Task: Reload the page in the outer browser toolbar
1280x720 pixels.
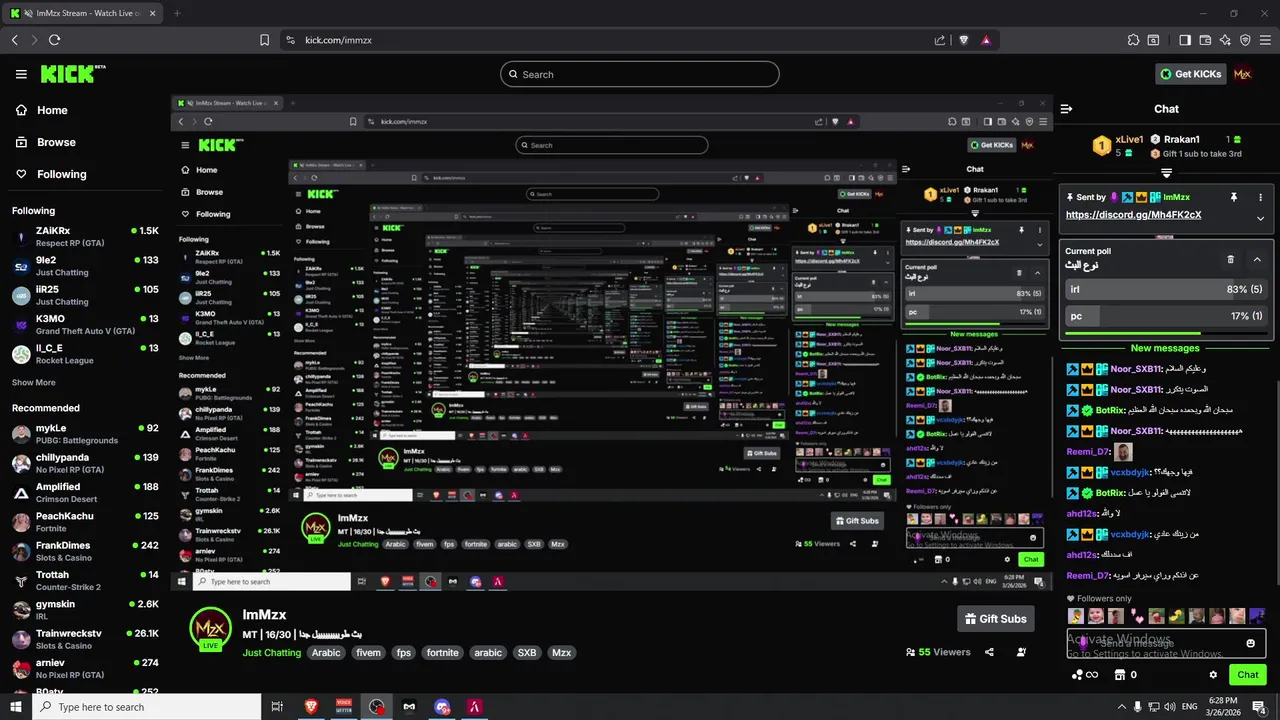Action: (54, 40)
